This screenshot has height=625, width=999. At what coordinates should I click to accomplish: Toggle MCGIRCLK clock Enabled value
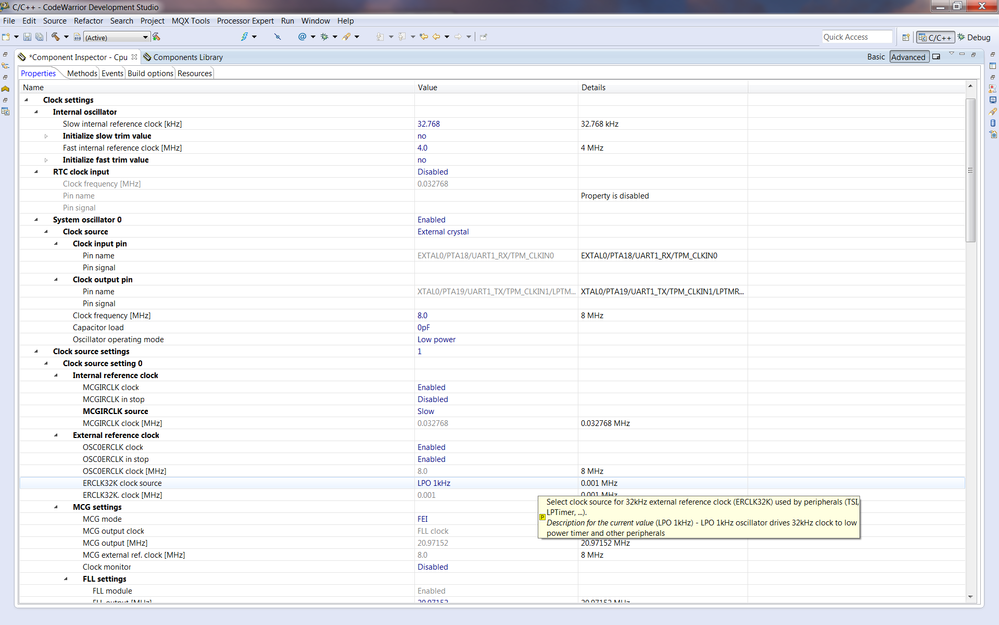click(x=431, y=387)
